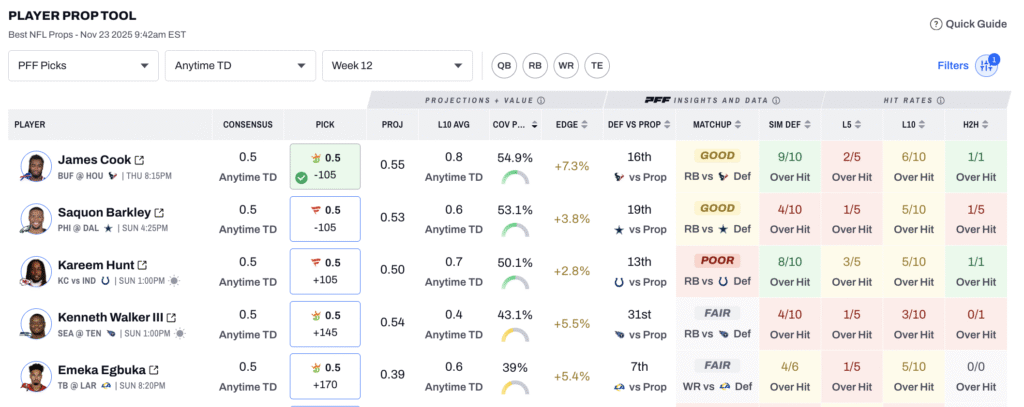Click Kareem Hunt external link icon

pos(141,265)
